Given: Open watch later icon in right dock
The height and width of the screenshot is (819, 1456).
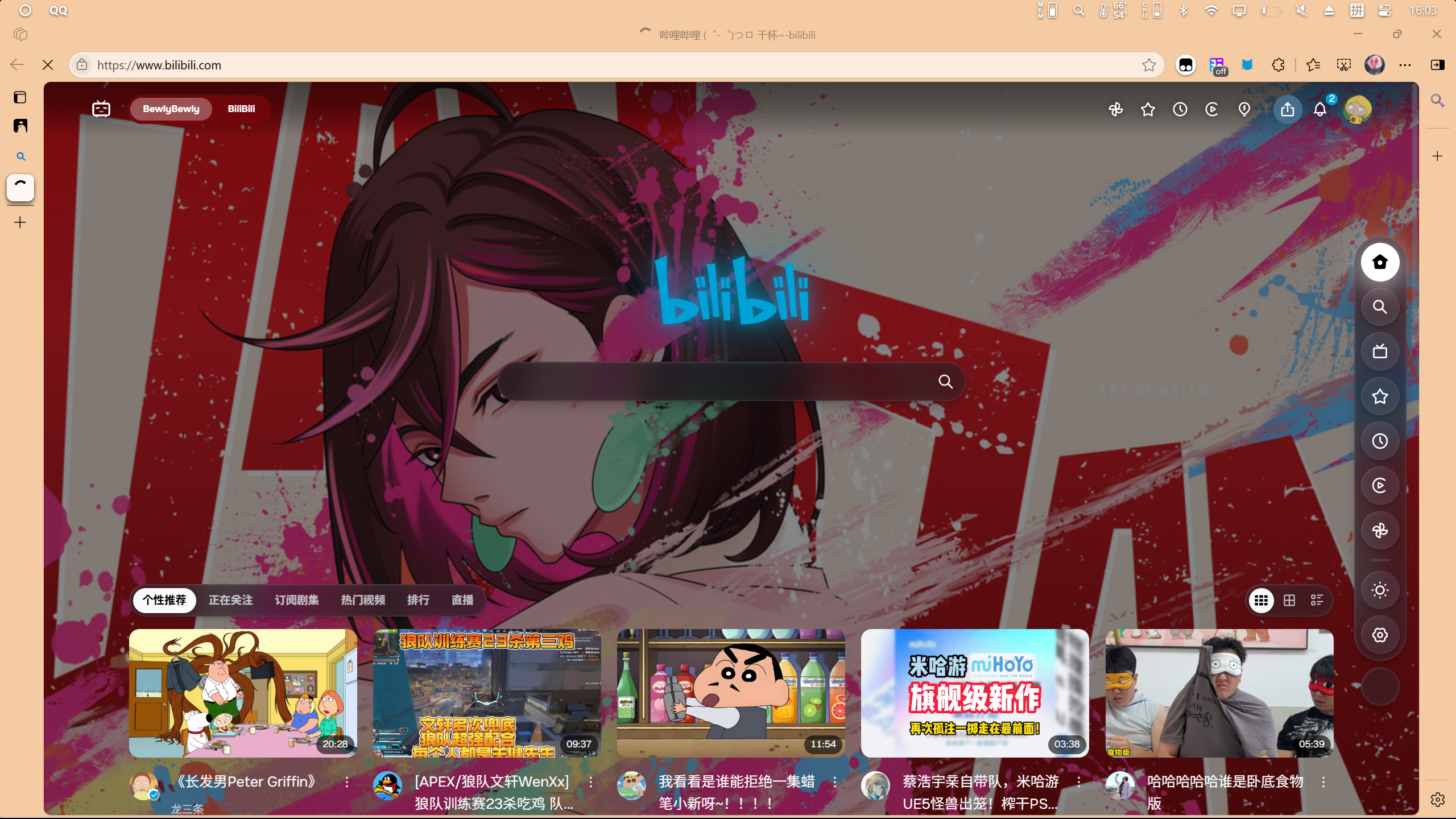Looking at the screenshot, I should [x=1380, y=486].
